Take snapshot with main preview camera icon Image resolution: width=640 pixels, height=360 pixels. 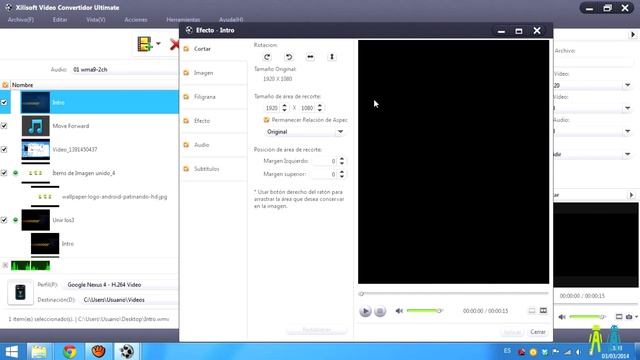pyautogui.click(x=629, y=317)
